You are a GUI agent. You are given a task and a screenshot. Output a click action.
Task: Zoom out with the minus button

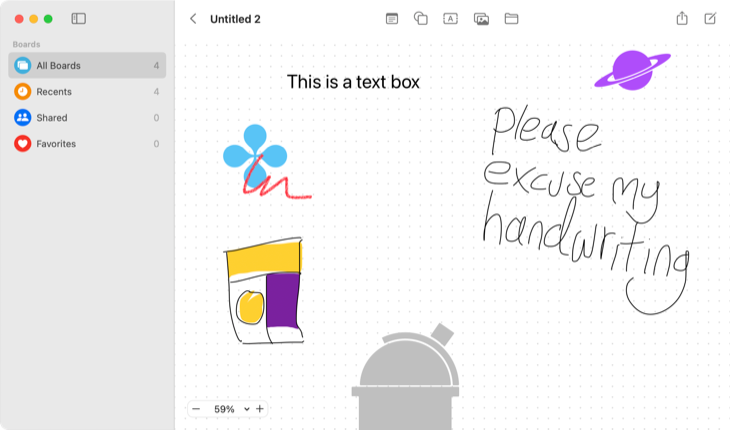pos(196,409)
